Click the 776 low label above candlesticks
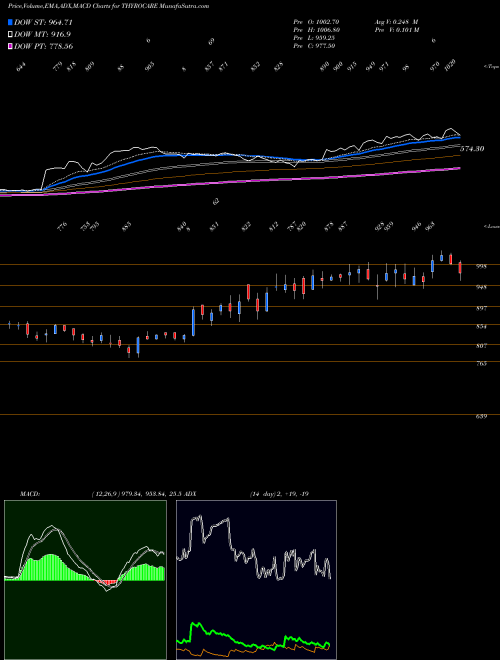The height and width of the screenshot is (660, 500). pyautogui.click(x=61, y=228)
